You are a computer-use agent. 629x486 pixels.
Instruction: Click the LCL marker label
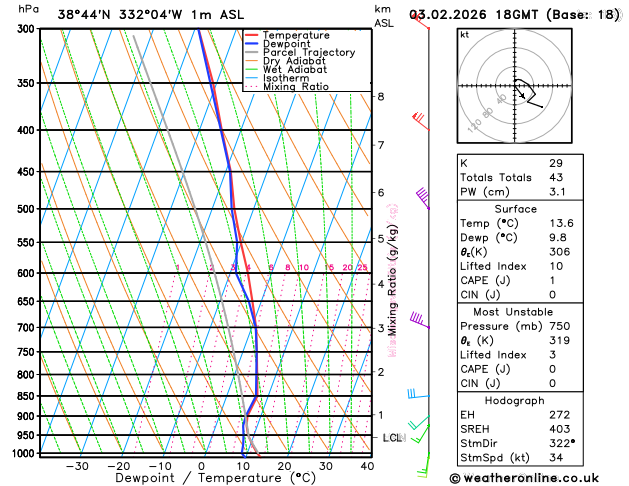[394, 437]
